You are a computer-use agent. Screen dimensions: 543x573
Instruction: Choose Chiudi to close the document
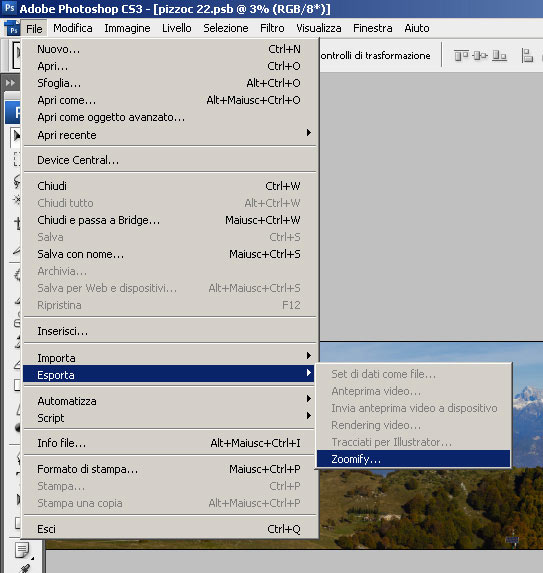(x=169, y=186)
